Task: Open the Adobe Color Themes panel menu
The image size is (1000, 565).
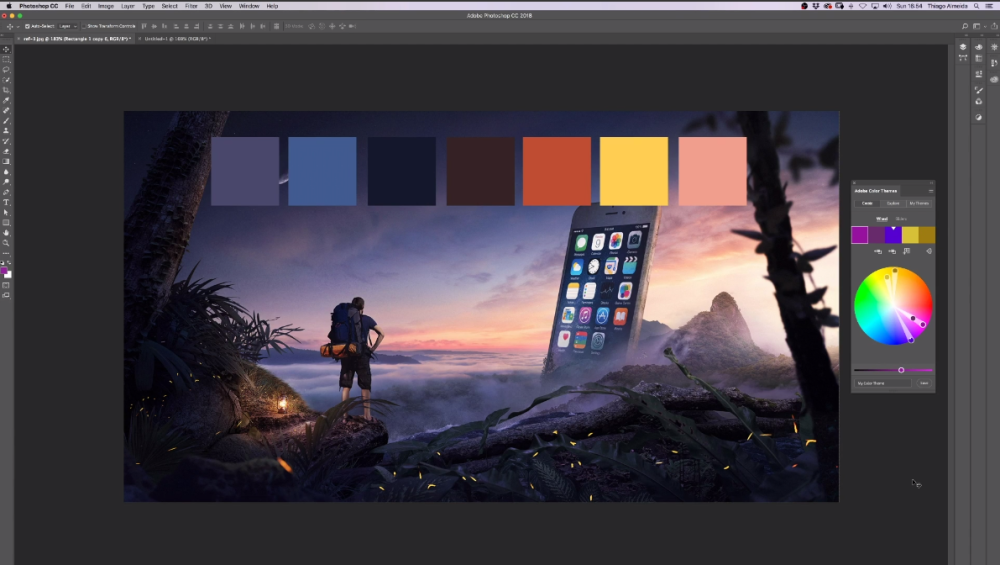Action: 930,191
